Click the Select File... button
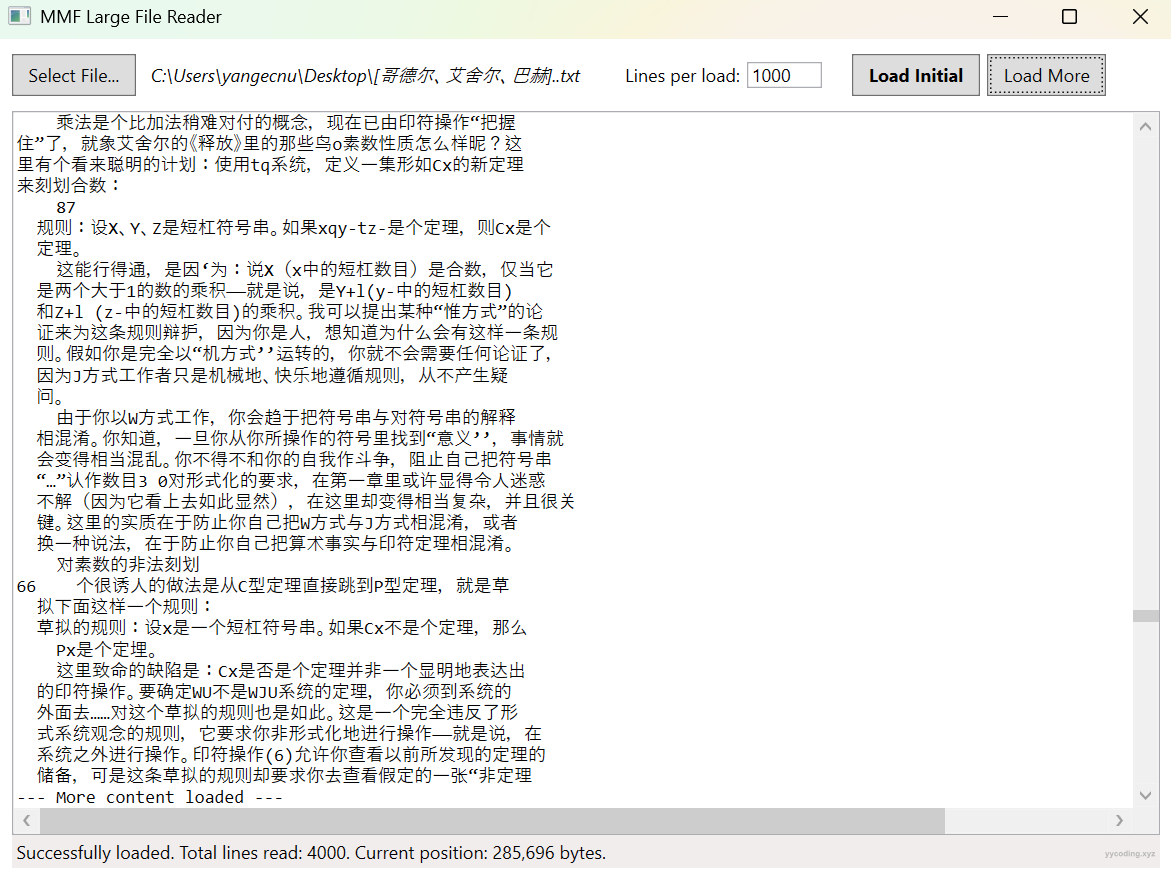The image size is (1171, 874). point(74,75)
